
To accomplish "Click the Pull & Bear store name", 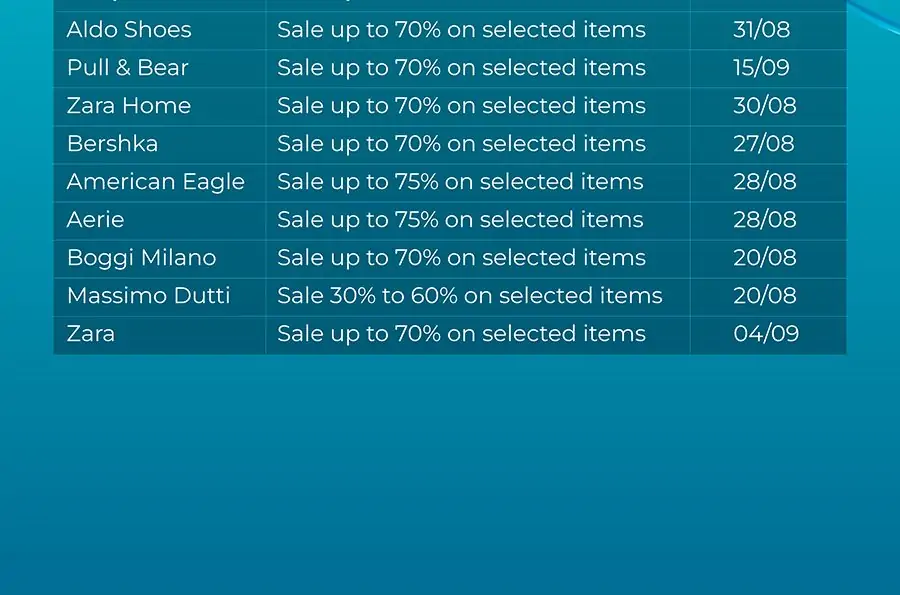I will pyautogui.click(x=127, y=68).
